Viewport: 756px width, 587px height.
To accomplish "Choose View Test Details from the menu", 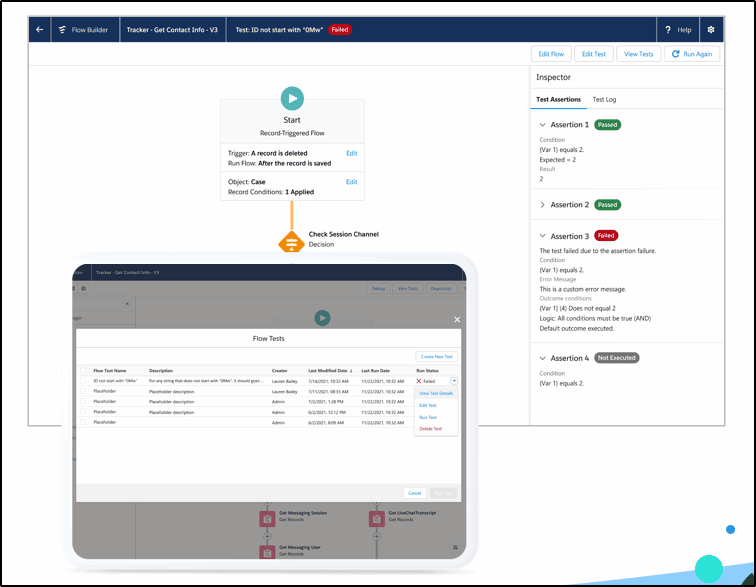I will (436, 394).
